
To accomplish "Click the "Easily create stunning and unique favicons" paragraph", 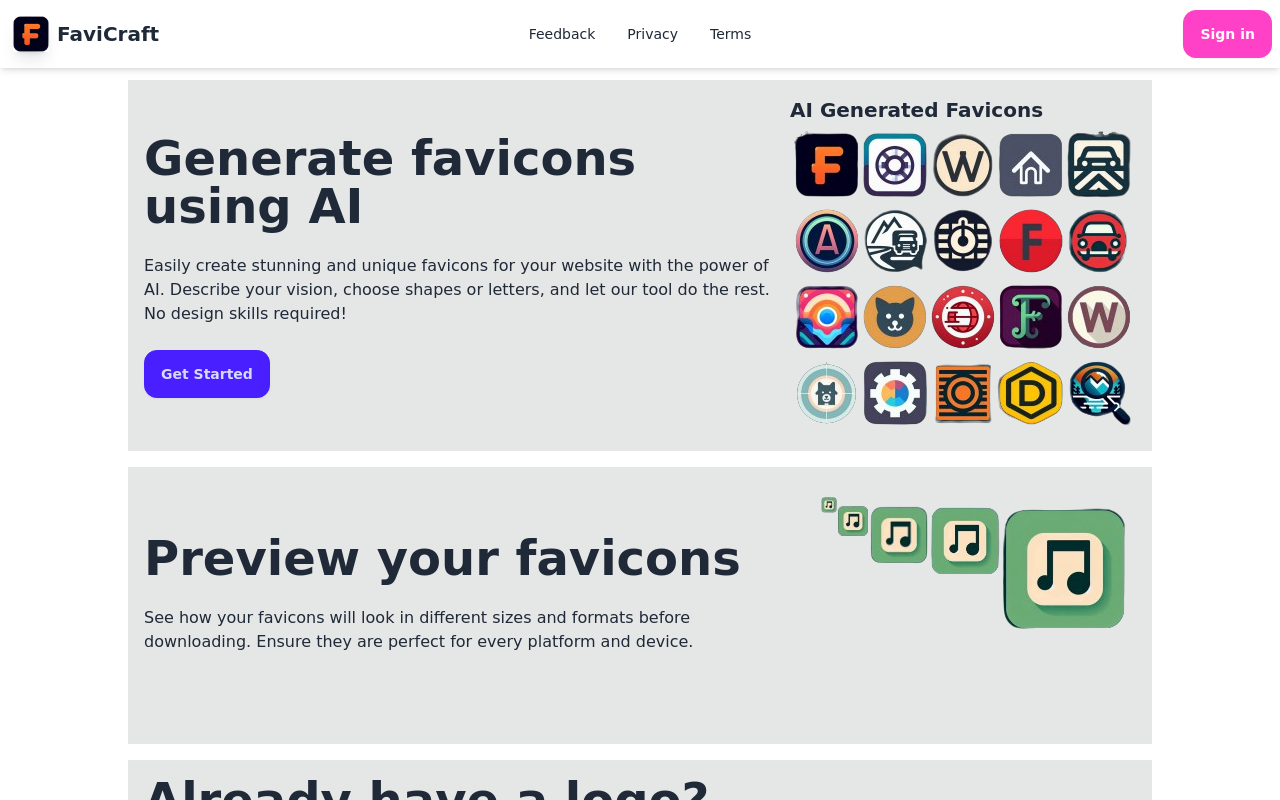I will click(x=457, y=290).
